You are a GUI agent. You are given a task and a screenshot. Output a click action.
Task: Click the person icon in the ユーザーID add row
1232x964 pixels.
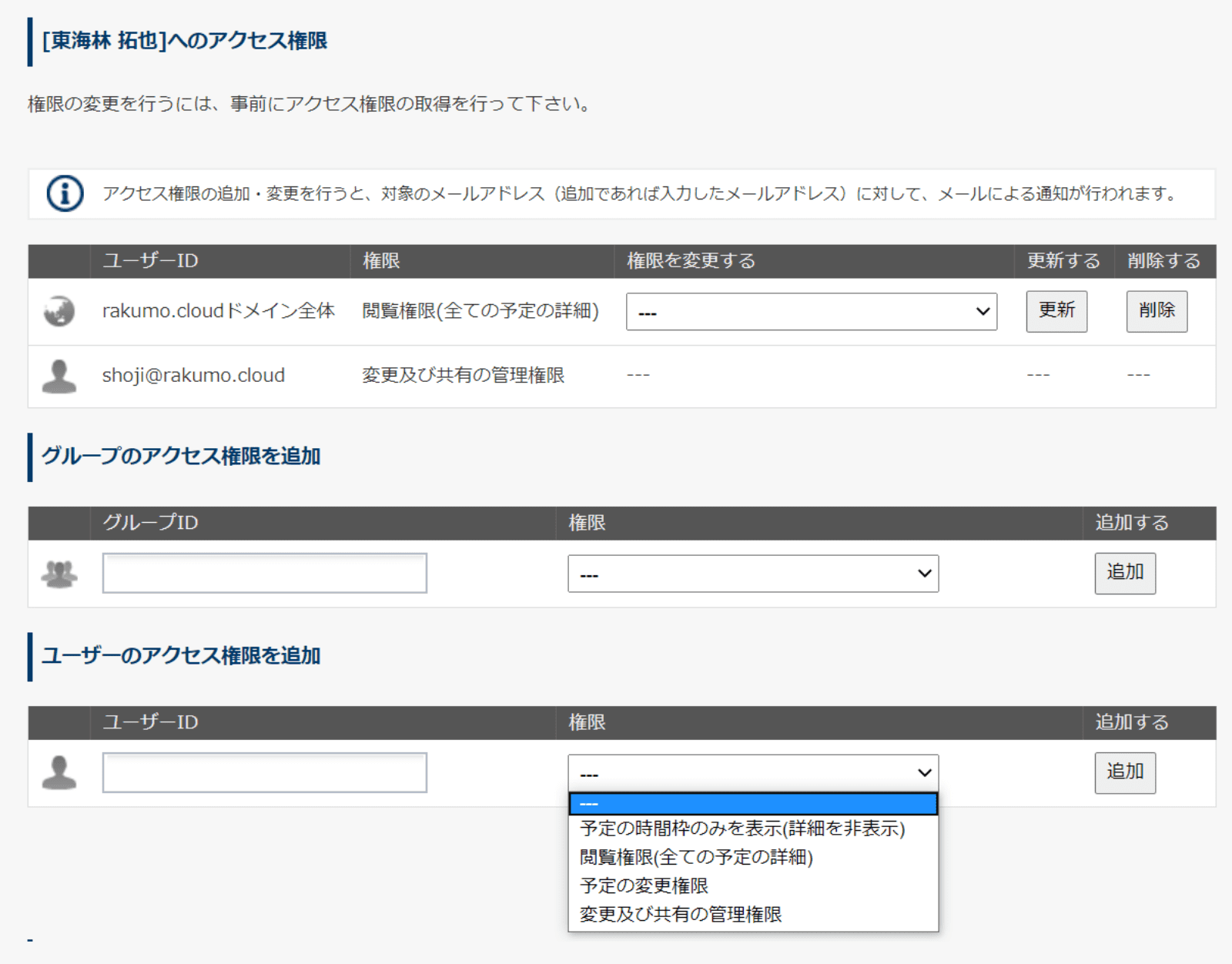click(58, 772)
